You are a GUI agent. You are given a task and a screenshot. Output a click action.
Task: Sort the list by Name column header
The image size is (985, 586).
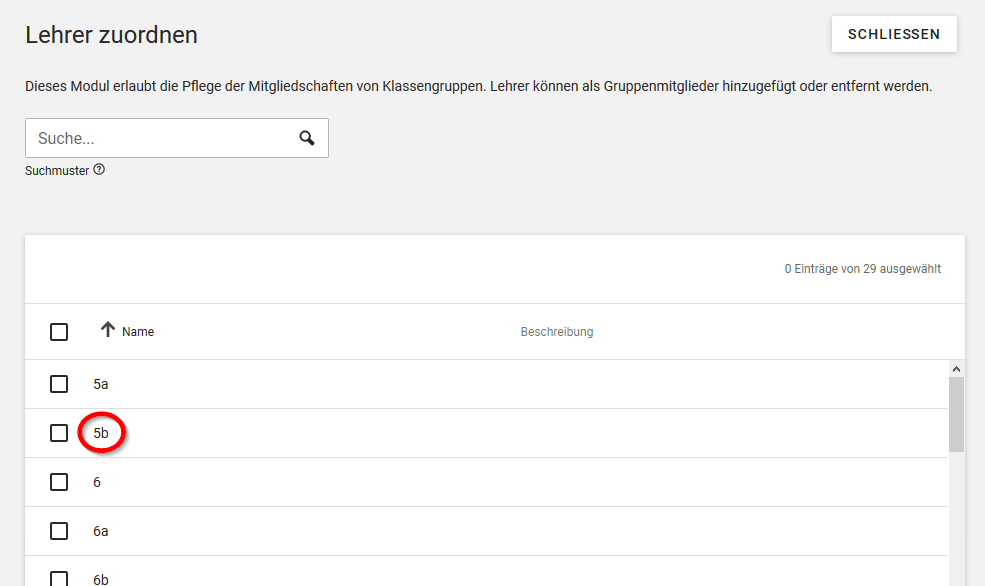pyautogui.click(x=138, y=332)
